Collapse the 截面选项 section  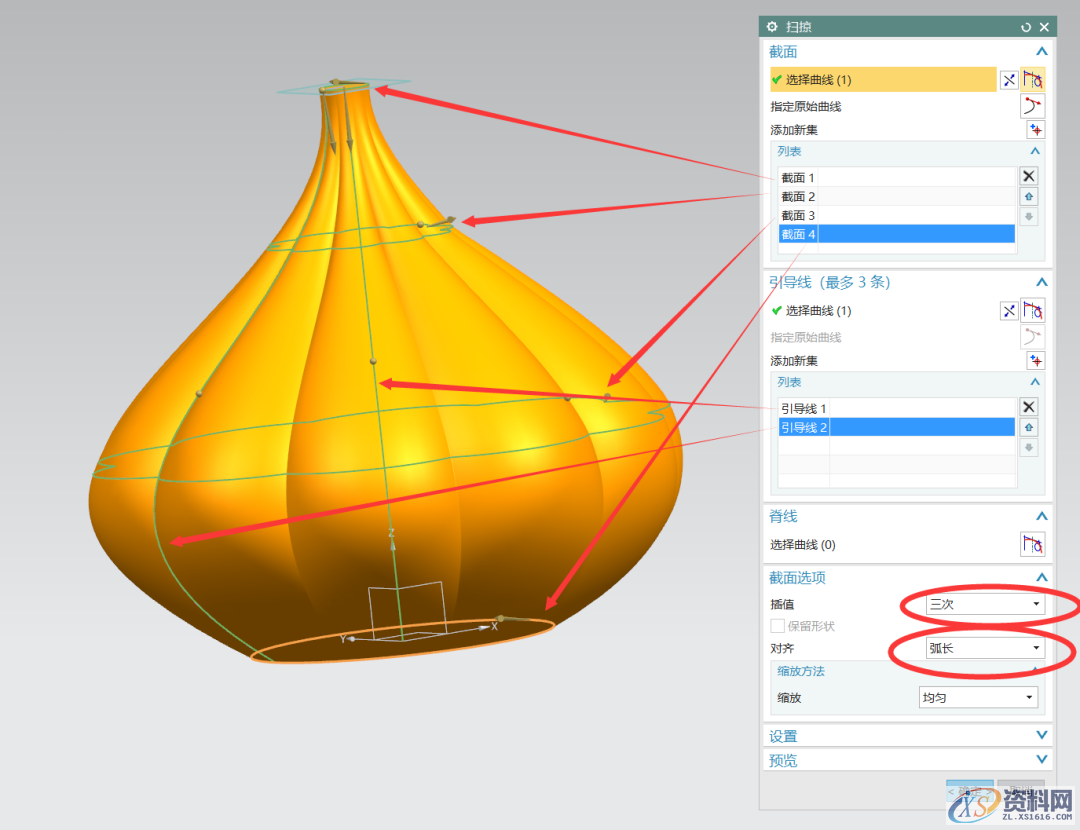point(1041,578)
